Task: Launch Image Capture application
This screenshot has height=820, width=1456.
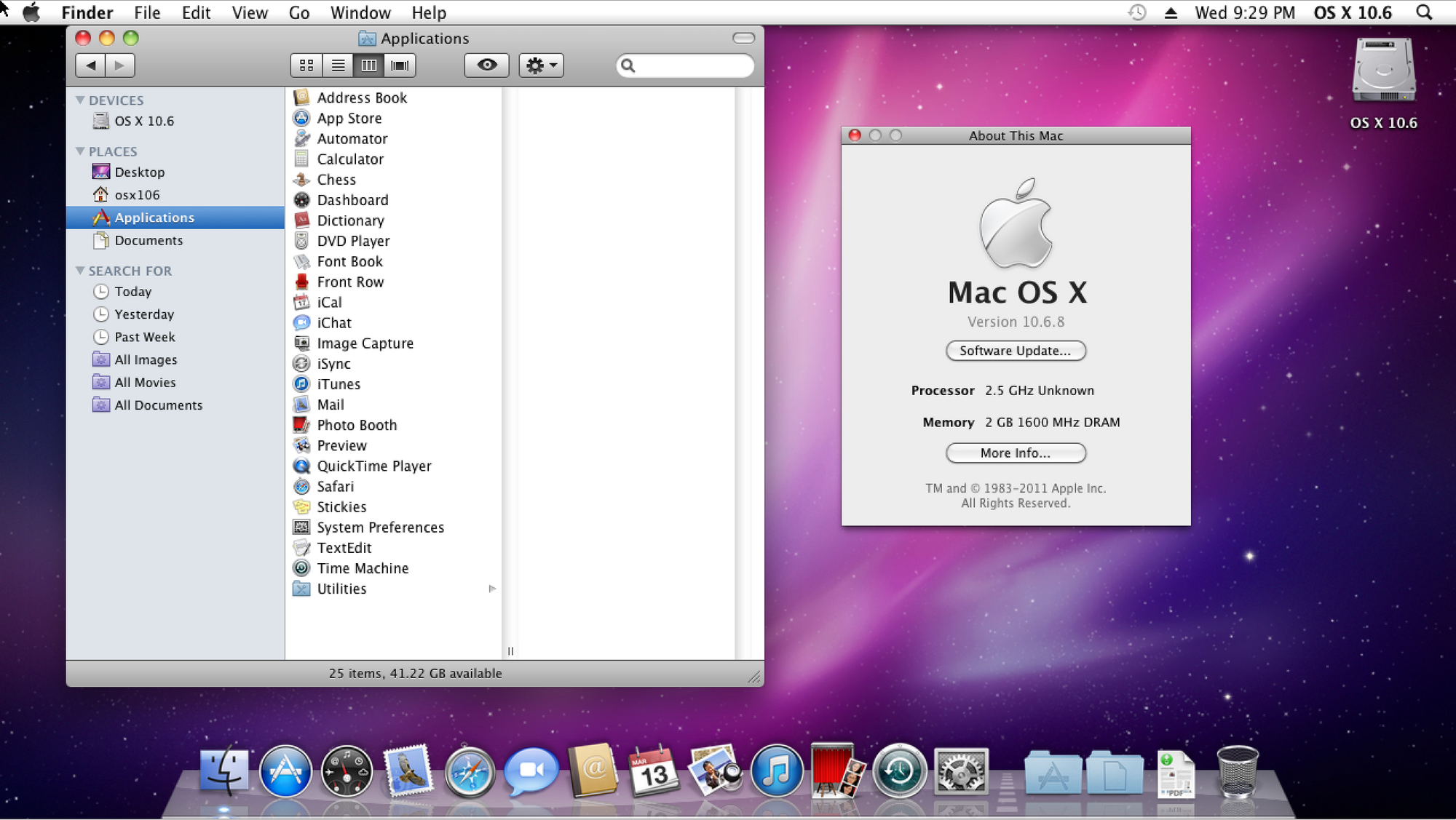Action: pyautogui.click(x=366, y=342)
